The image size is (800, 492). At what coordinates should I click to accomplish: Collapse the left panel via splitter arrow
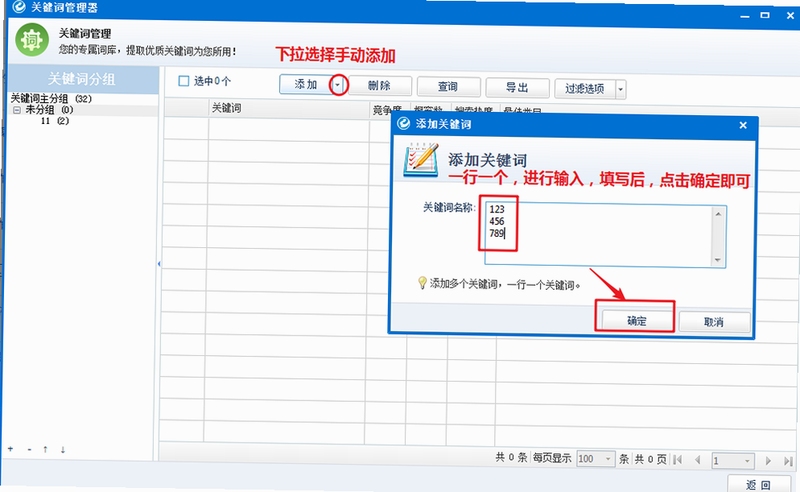coord(159,264)
